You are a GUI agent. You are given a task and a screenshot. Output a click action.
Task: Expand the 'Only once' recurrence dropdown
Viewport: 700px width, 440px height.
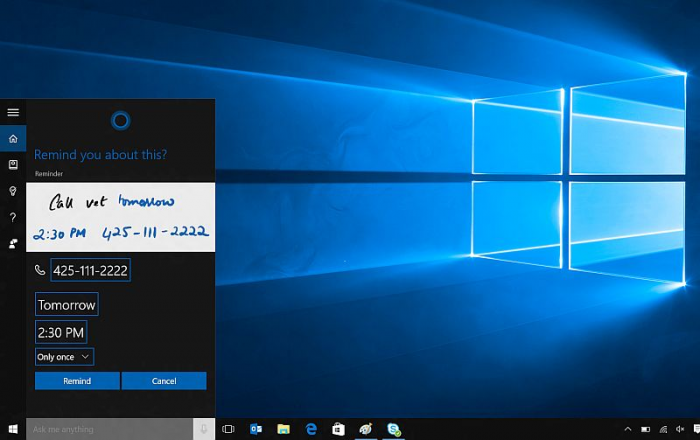click(x=64, y=356)
